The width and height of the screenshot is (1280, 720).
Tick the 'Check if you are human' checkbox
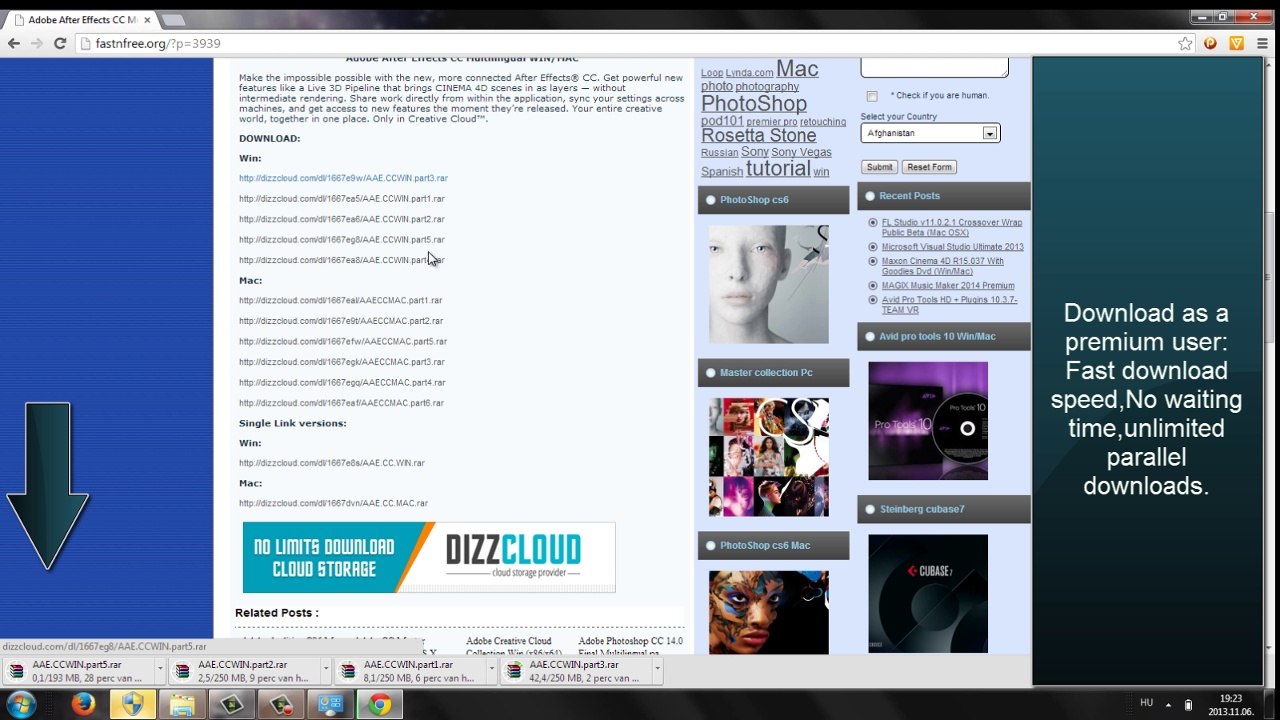point(872,96)
